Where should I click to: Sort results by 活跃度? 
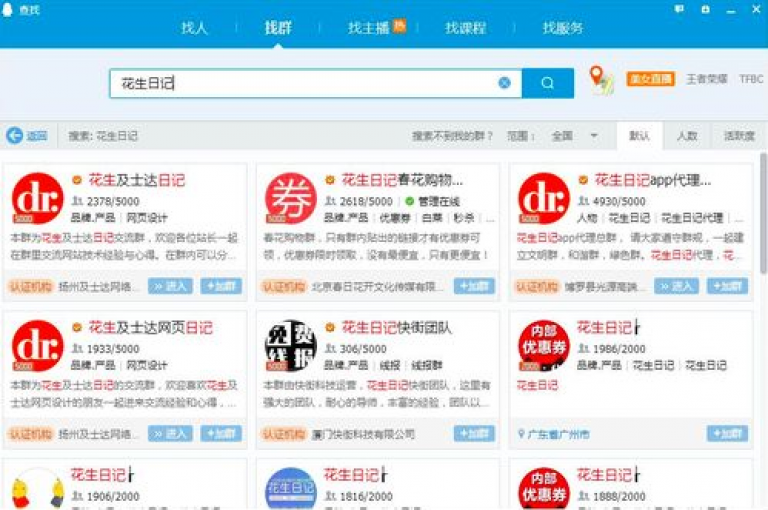pos(739,136)
